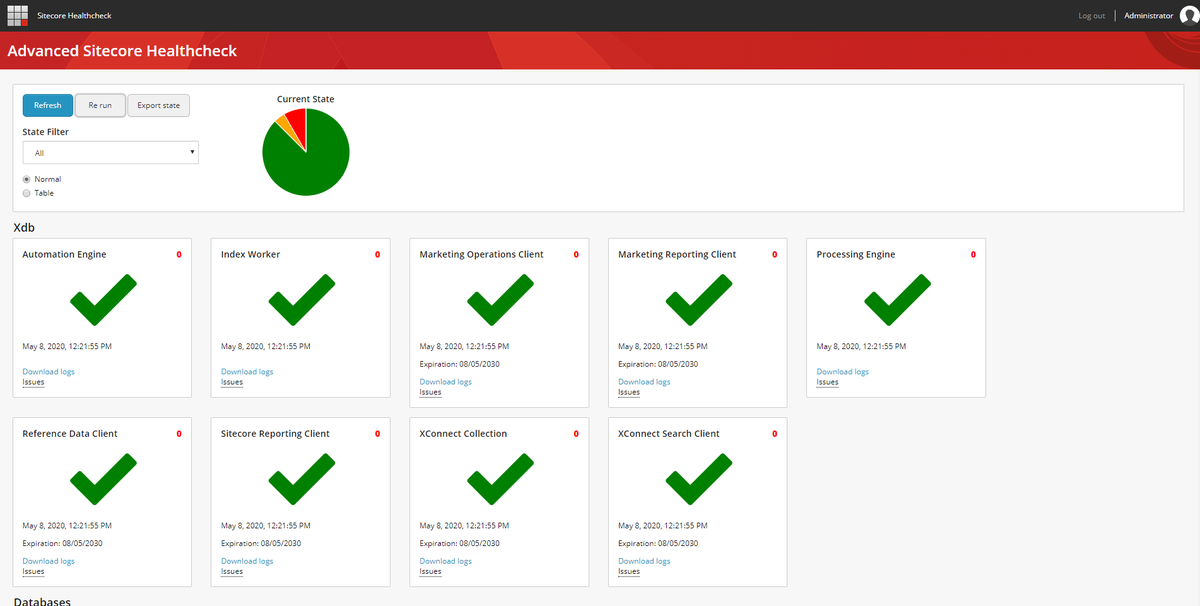Click XConnect Search Client green checkmark
Image resolution: width=1200 pixels, height=606 pixels.
click(699, 479)
